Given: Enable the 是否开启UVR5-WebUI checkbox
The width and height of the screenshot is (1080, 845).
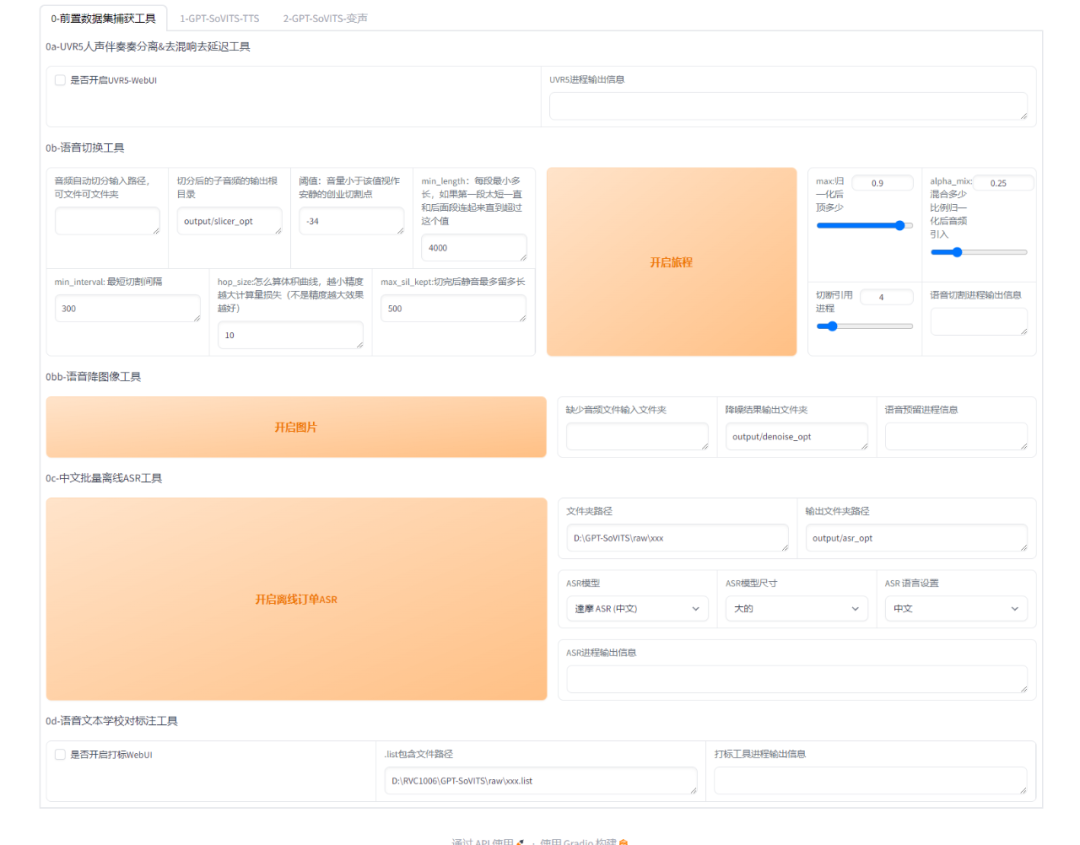Looking at the screenshot, I should coord(61,81).
